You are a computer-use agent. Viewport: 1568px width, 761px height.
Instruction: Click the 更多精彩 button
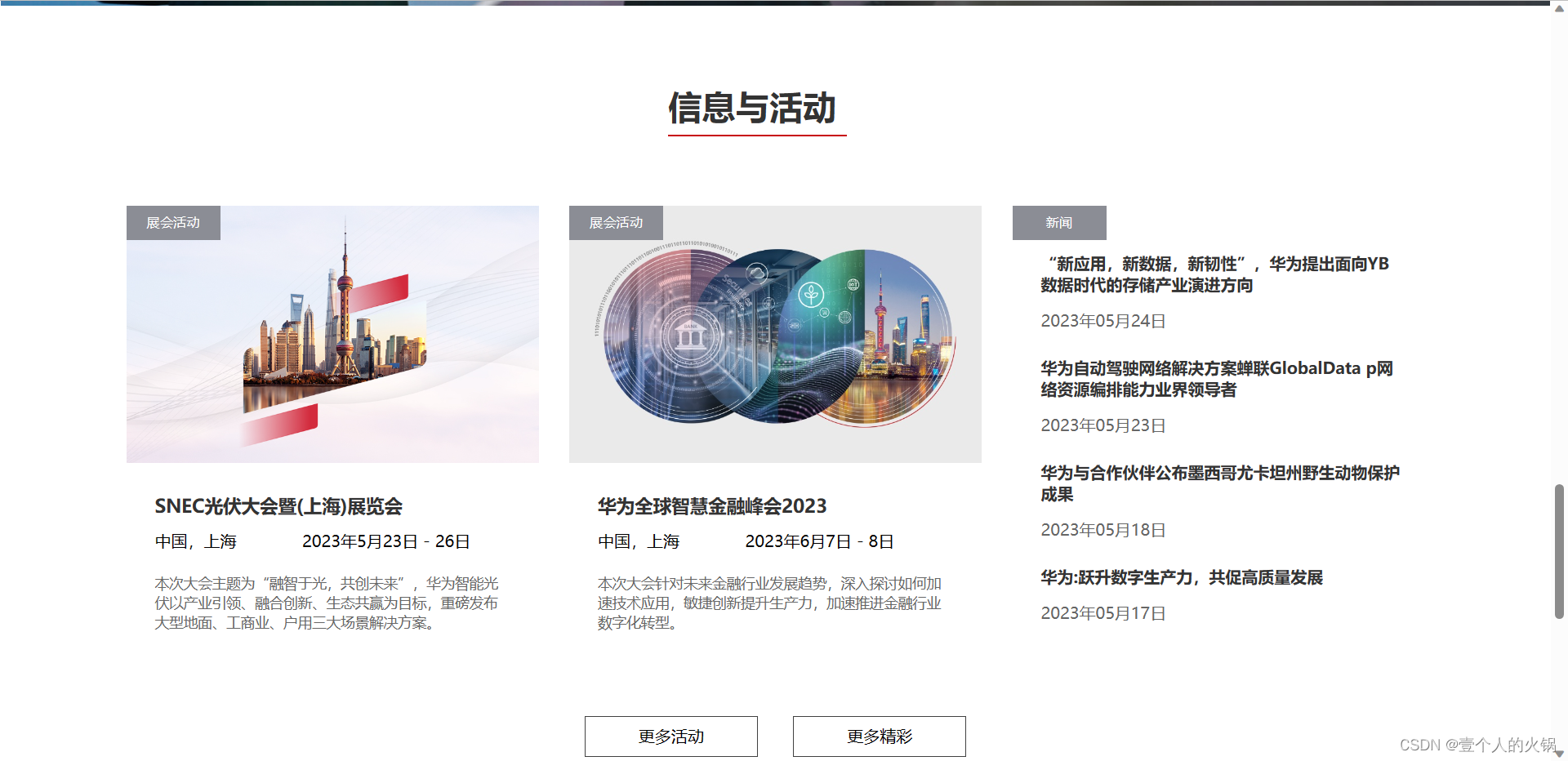(x=879, y=737)
